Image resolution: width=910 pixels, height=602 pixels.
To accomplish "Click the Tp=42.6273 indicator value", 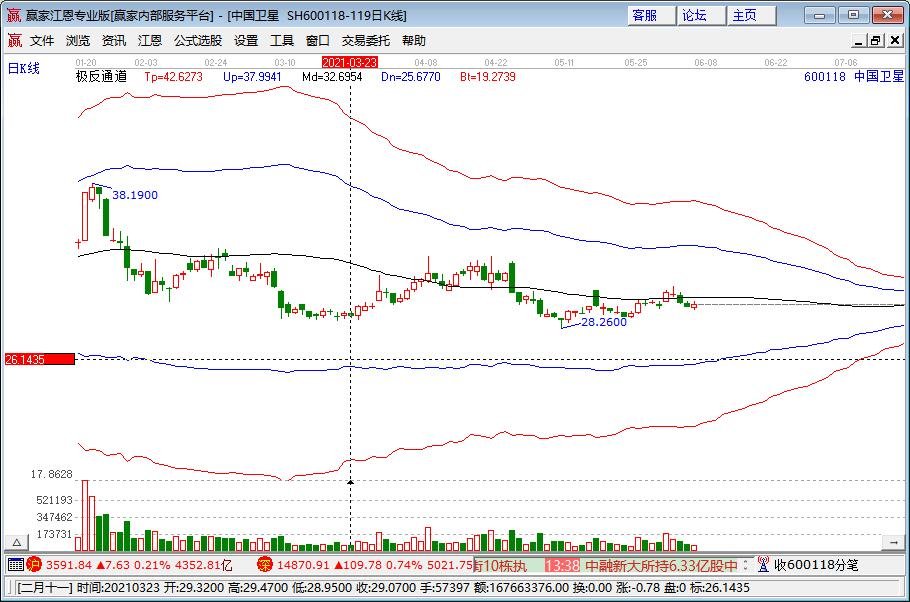I will 174,77.
